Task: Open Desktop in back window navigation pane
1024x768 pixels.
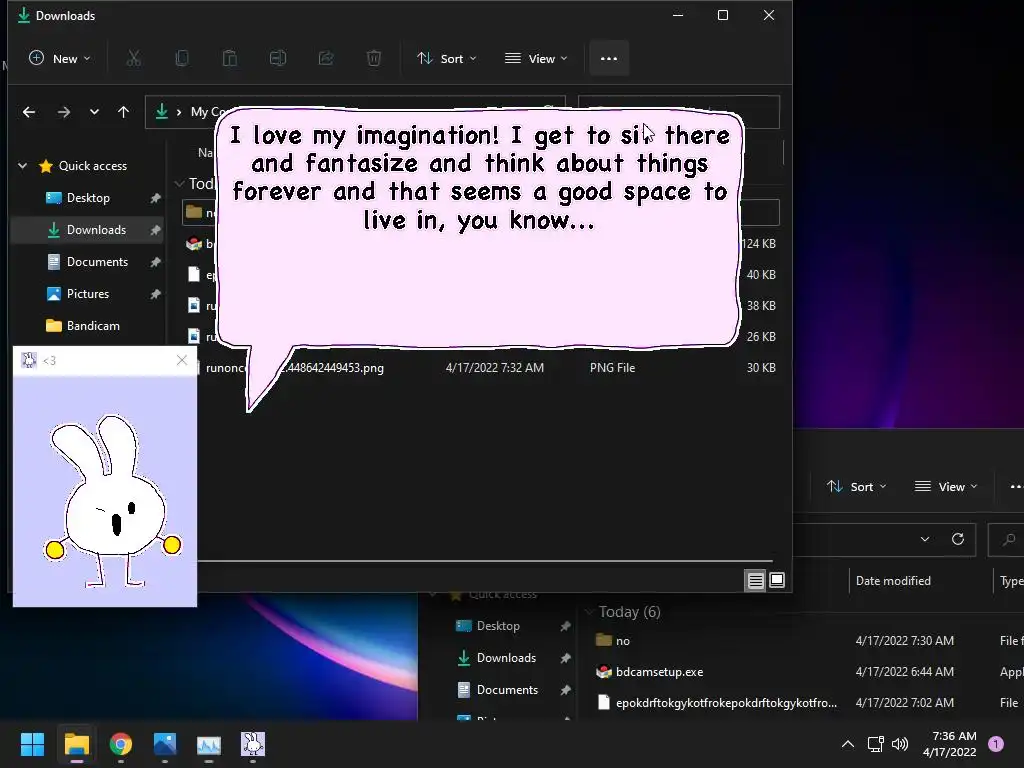Action: (x=498, y=626)
